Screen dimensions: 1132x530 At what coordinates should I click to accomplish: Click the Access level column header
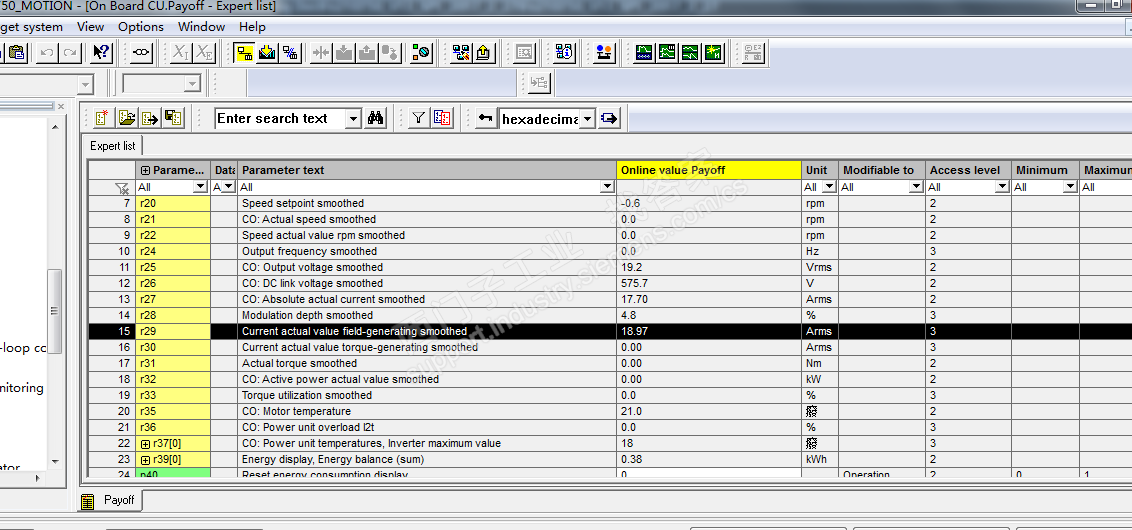(968, 170)
